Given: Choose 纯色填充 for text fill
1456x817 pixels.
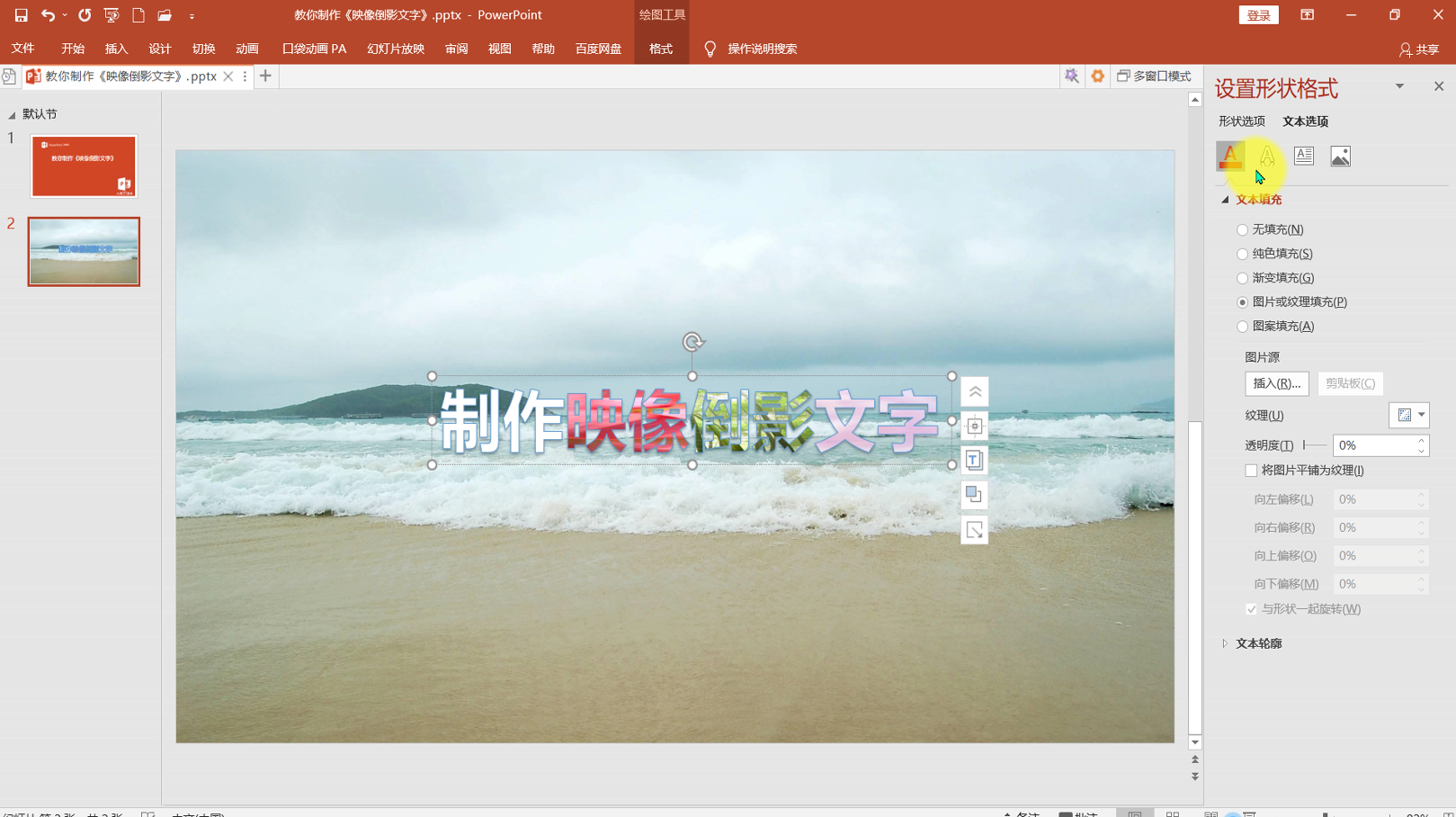Looking at the screenshot, I should (1242, 255).
